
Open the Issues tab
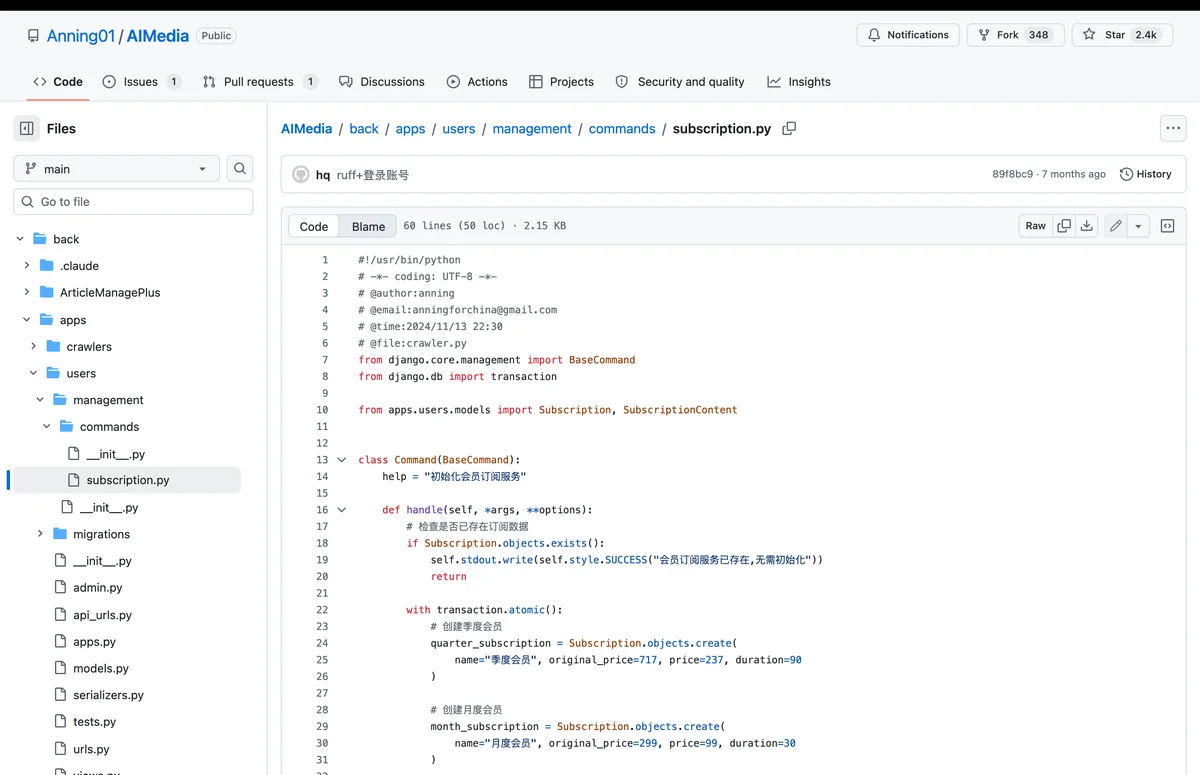(x=142, y=82)
